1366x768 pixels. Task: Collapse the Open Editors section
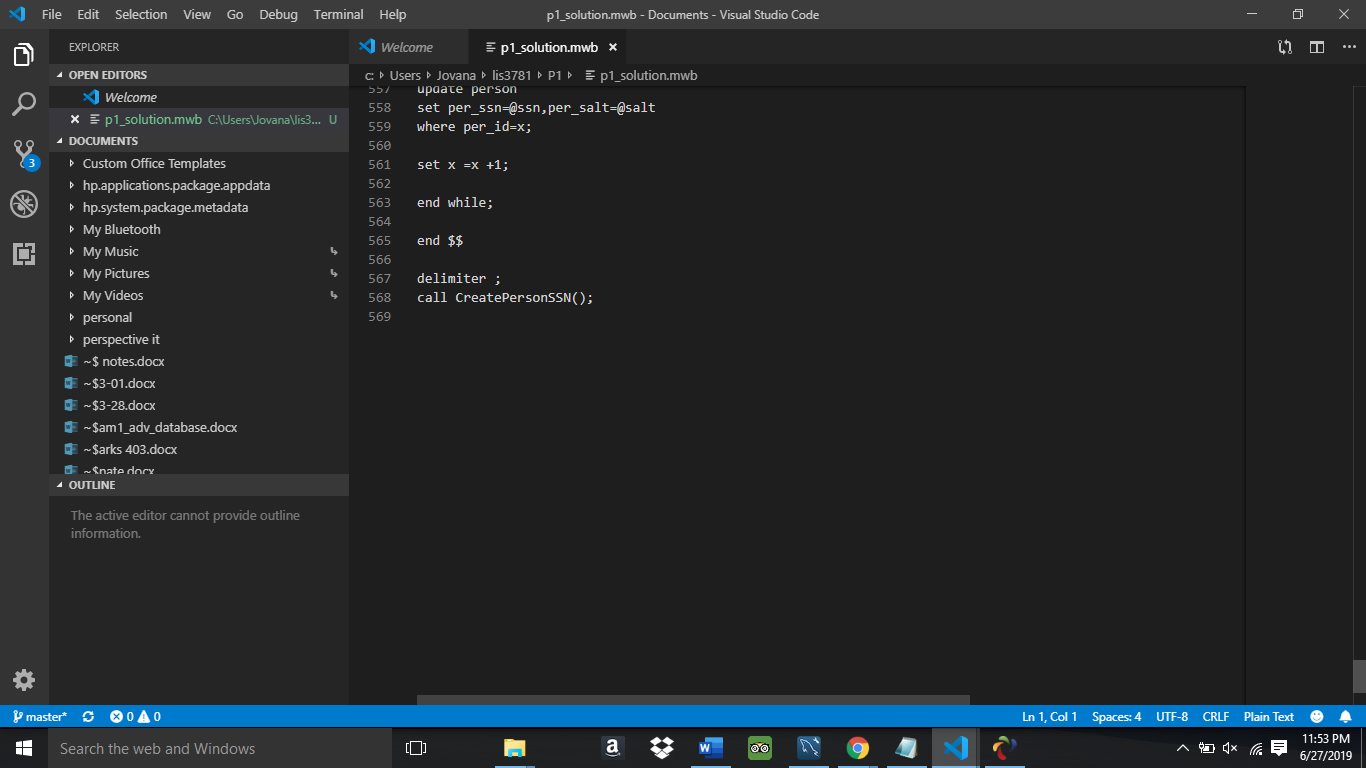point(107,75)
